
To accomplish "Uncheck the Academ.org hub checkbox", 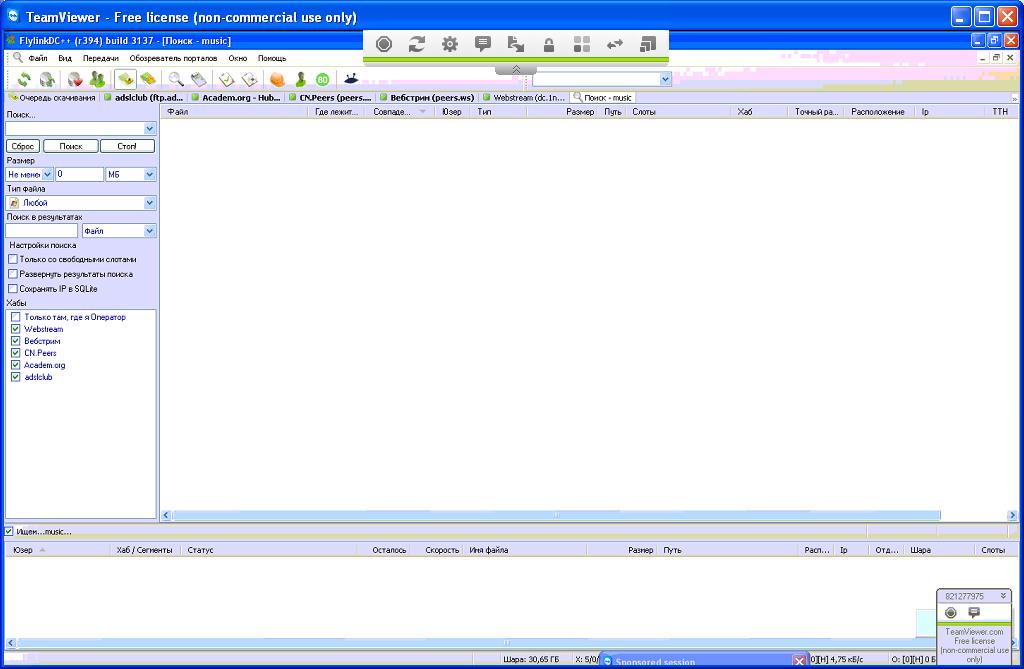I will tap(16, 365).
